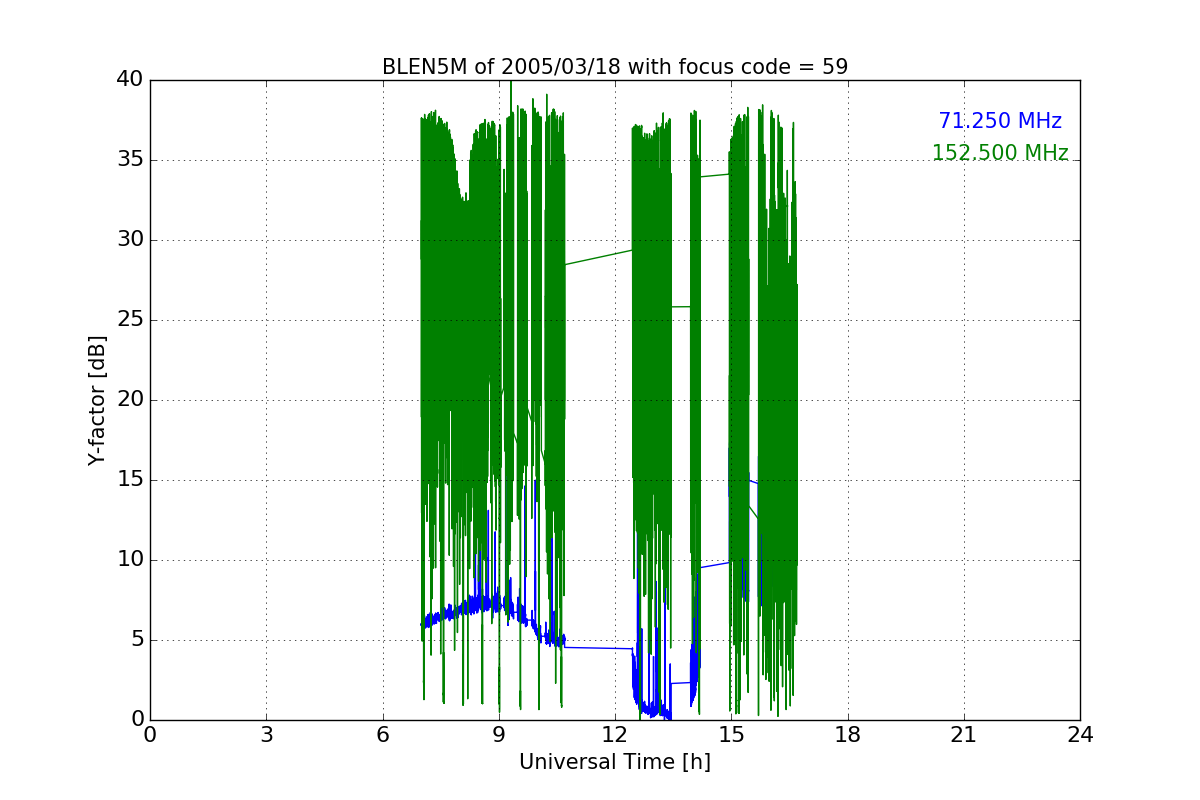Select the green "152.500 MHz" legend label
1200x800 pixels.
(1000, 153)
